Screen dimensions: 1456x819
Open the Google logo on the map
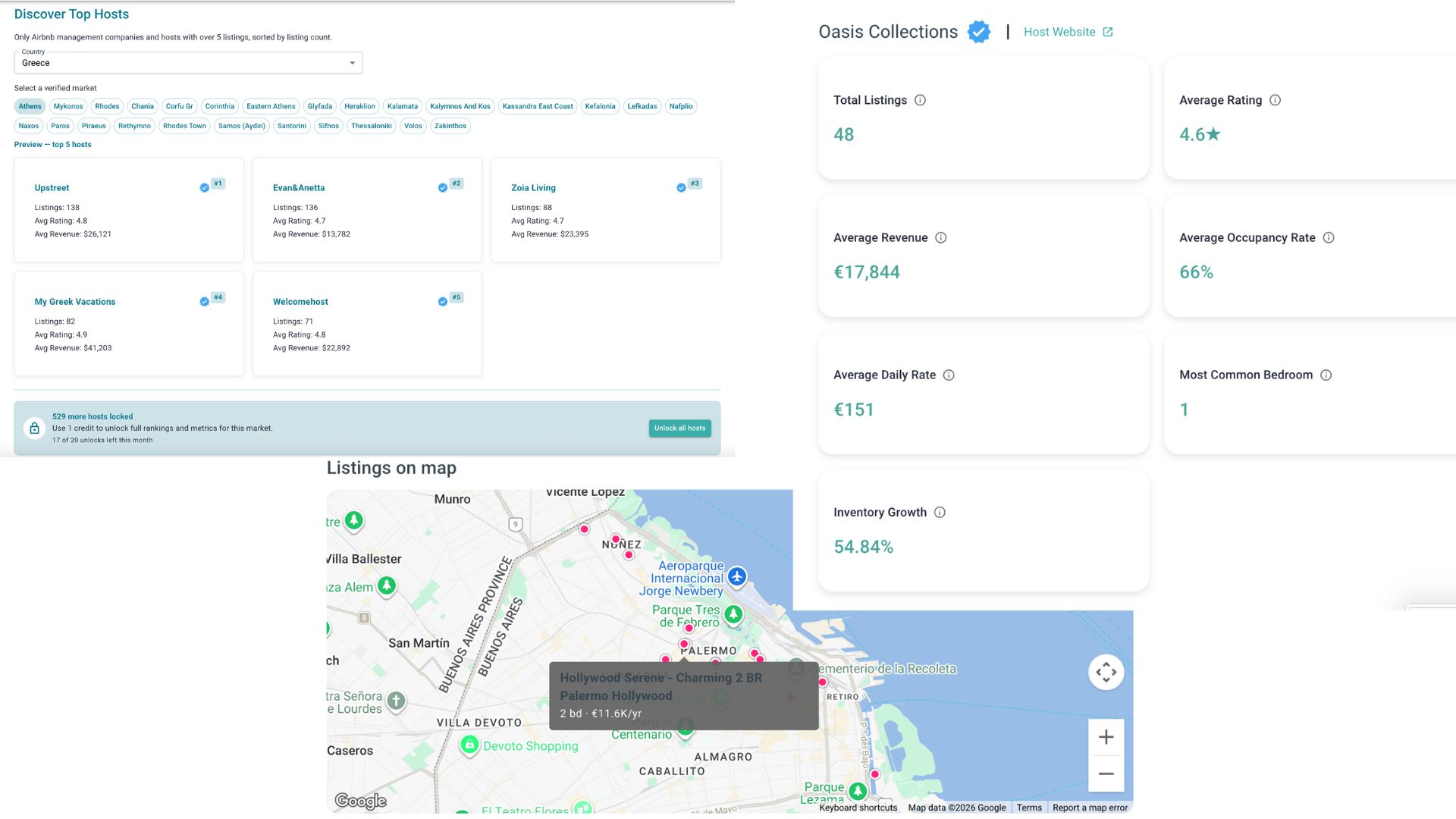360,801
